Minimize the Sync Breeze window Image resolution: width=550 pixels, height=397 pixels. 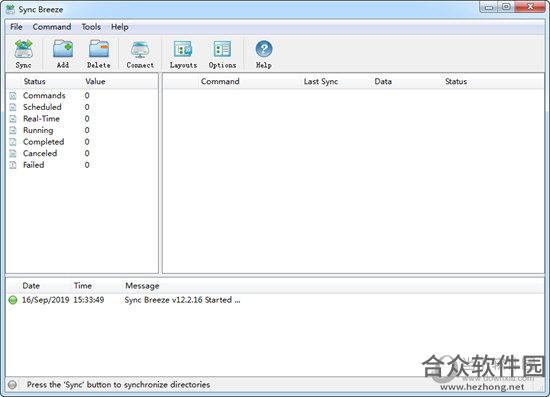(489, 7)
